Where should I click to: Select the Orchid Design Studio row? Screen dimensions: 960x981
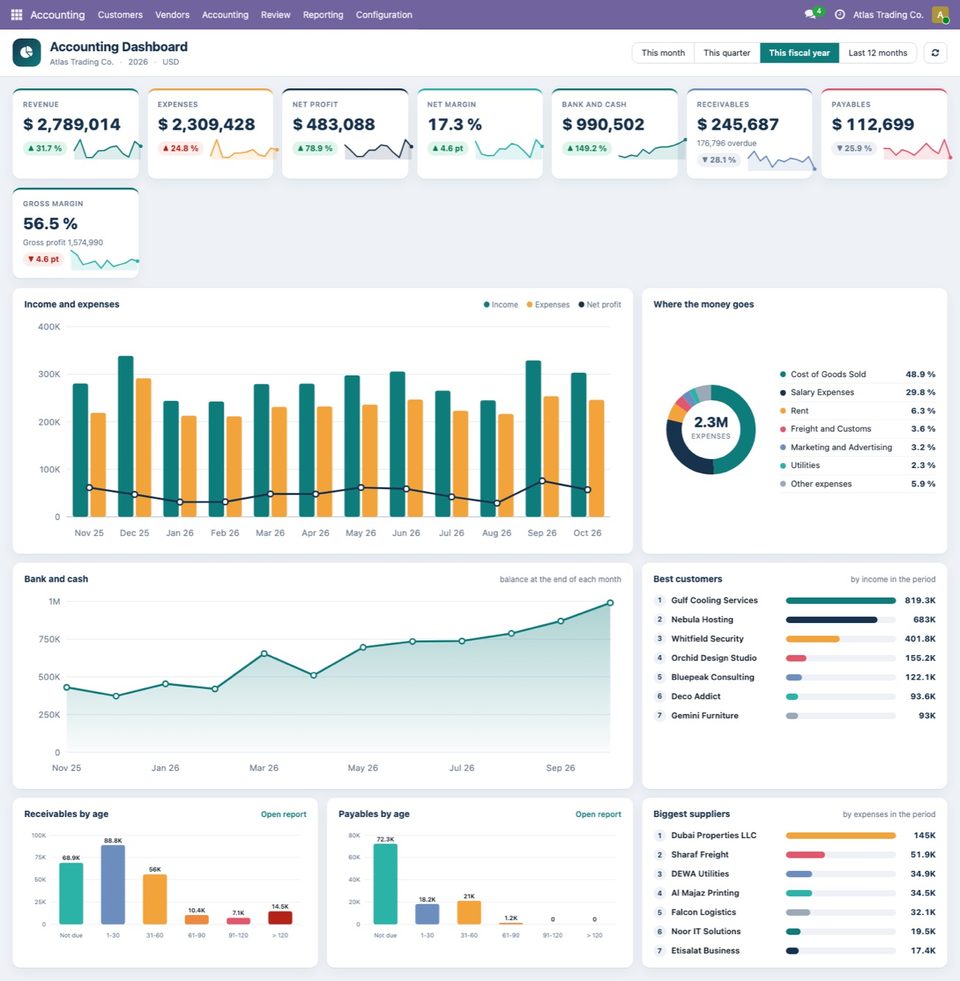794,658
